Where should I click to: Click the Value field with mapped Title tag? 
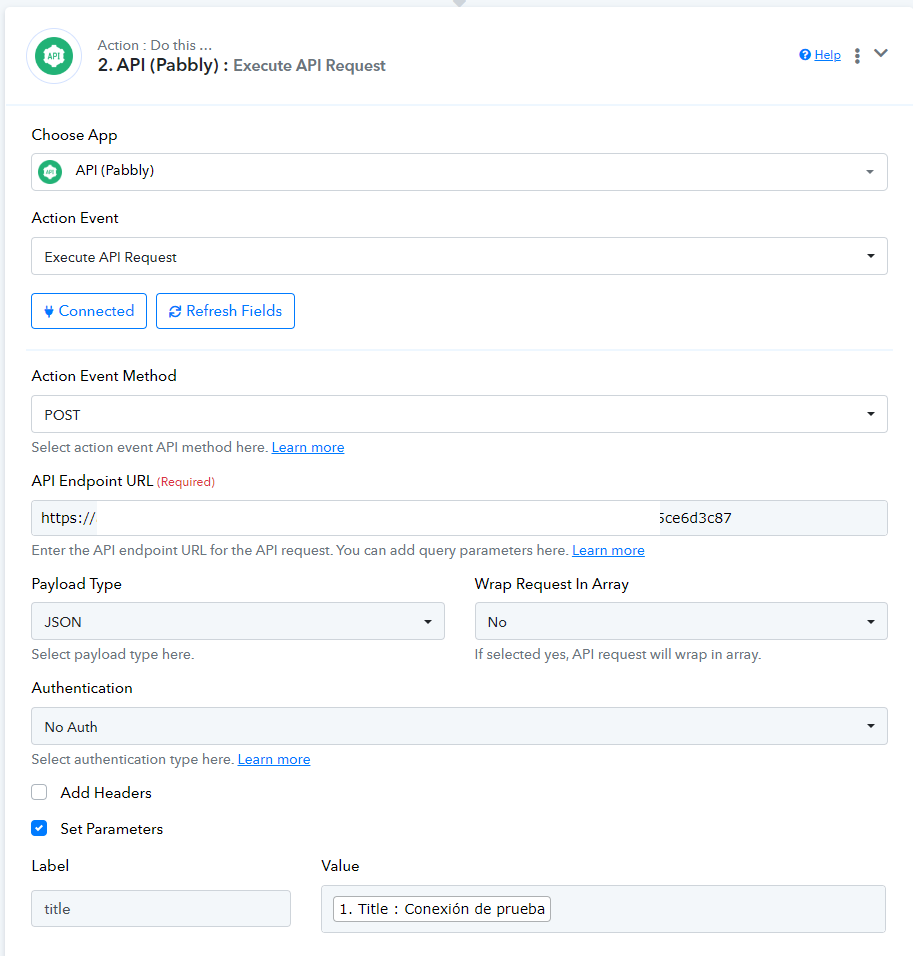603,909
